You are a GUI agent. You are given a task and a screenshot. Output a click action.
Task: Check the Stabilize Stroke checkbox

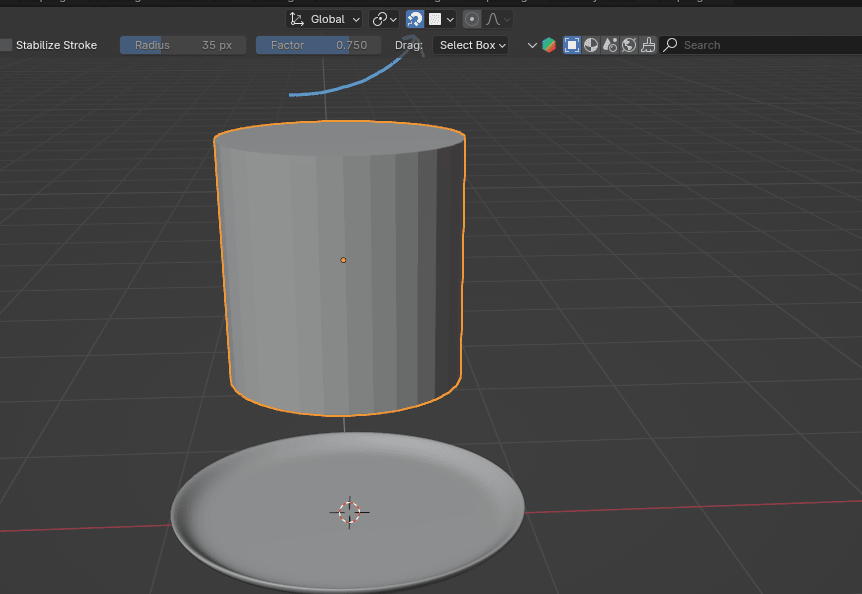[7, 45]
